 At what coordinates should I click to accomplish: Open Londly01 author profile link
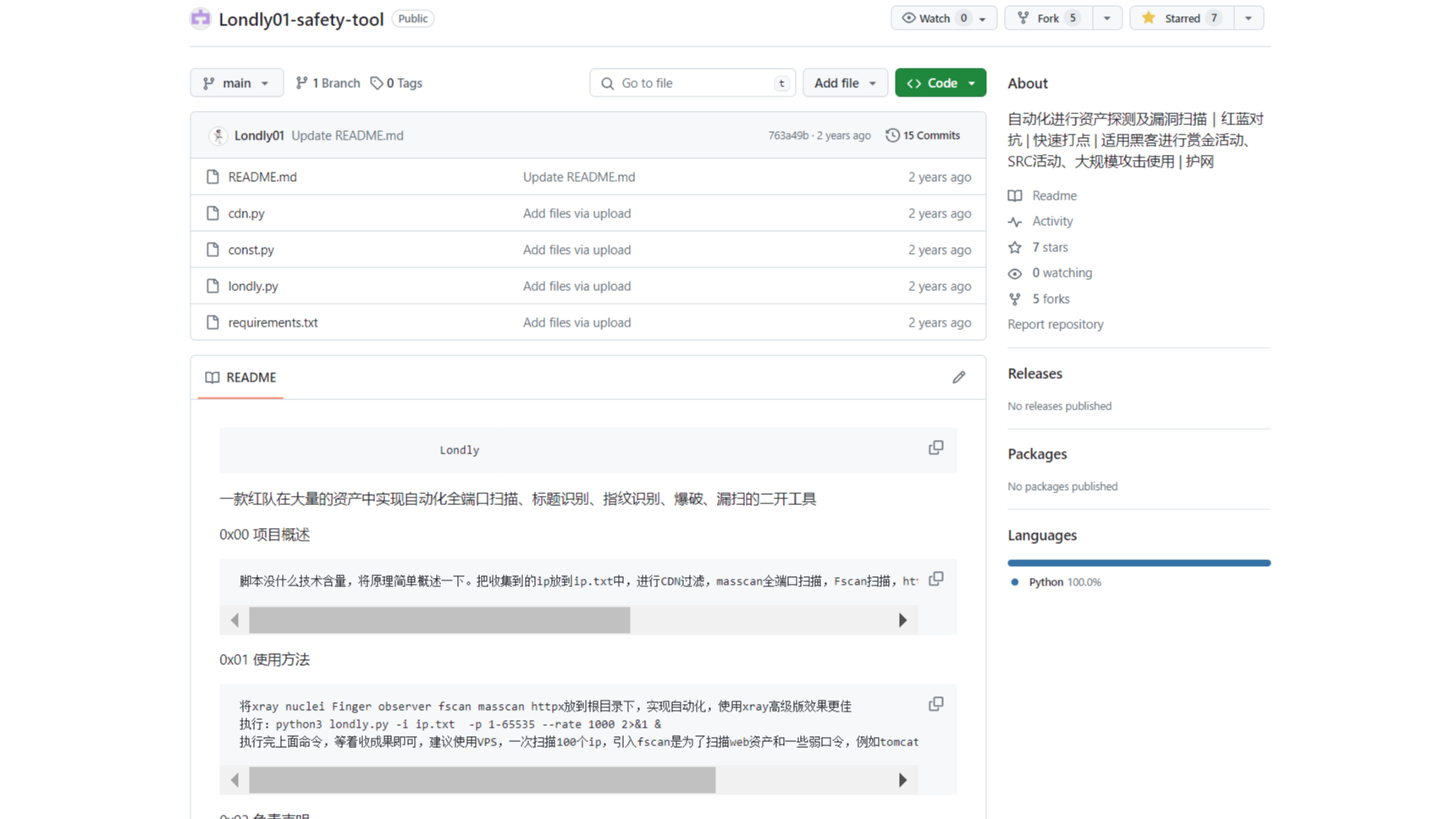[x=259, y=135]
